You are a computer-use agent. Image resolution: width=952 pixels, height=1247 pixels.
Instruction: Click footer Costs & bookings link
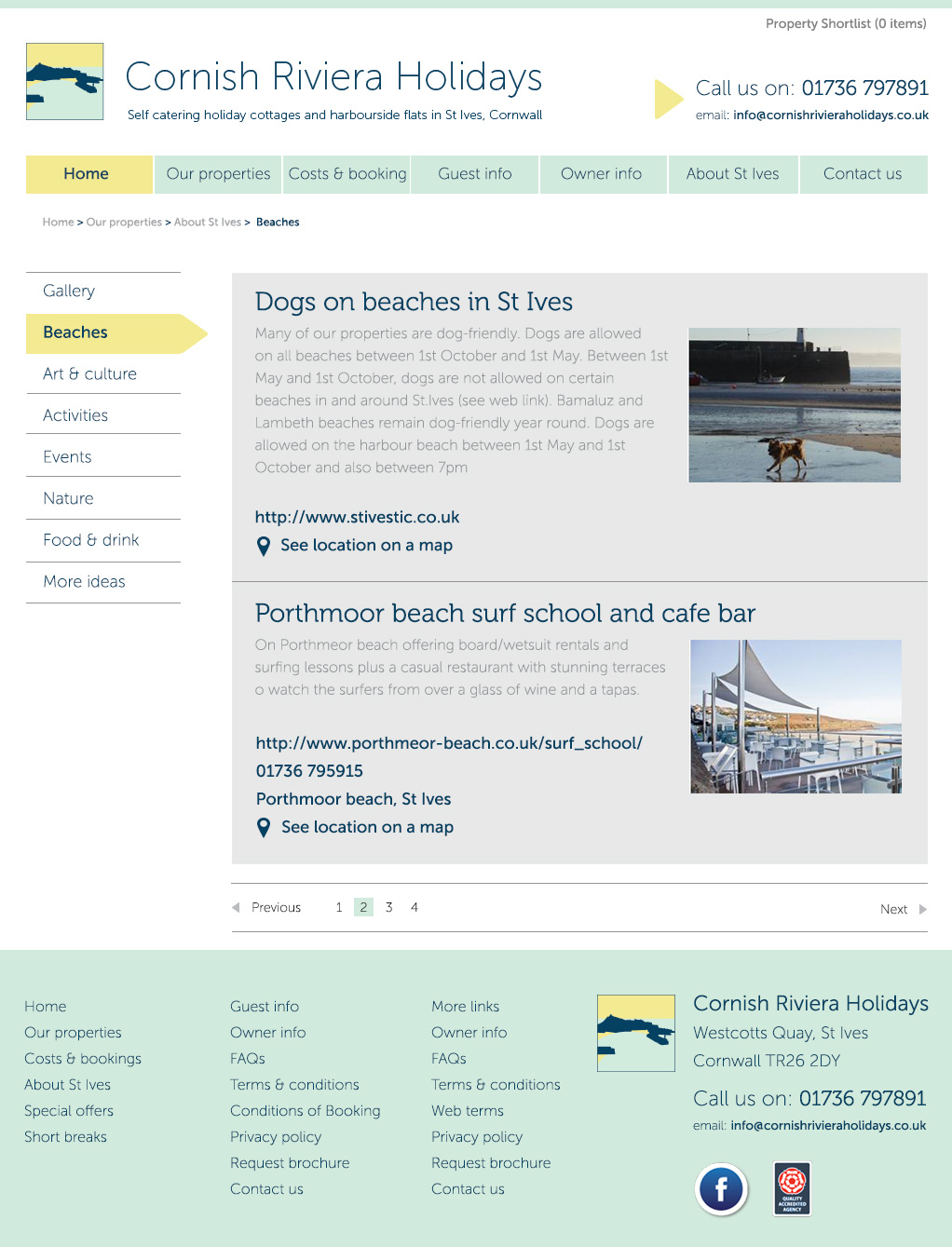click(83, 1059)
